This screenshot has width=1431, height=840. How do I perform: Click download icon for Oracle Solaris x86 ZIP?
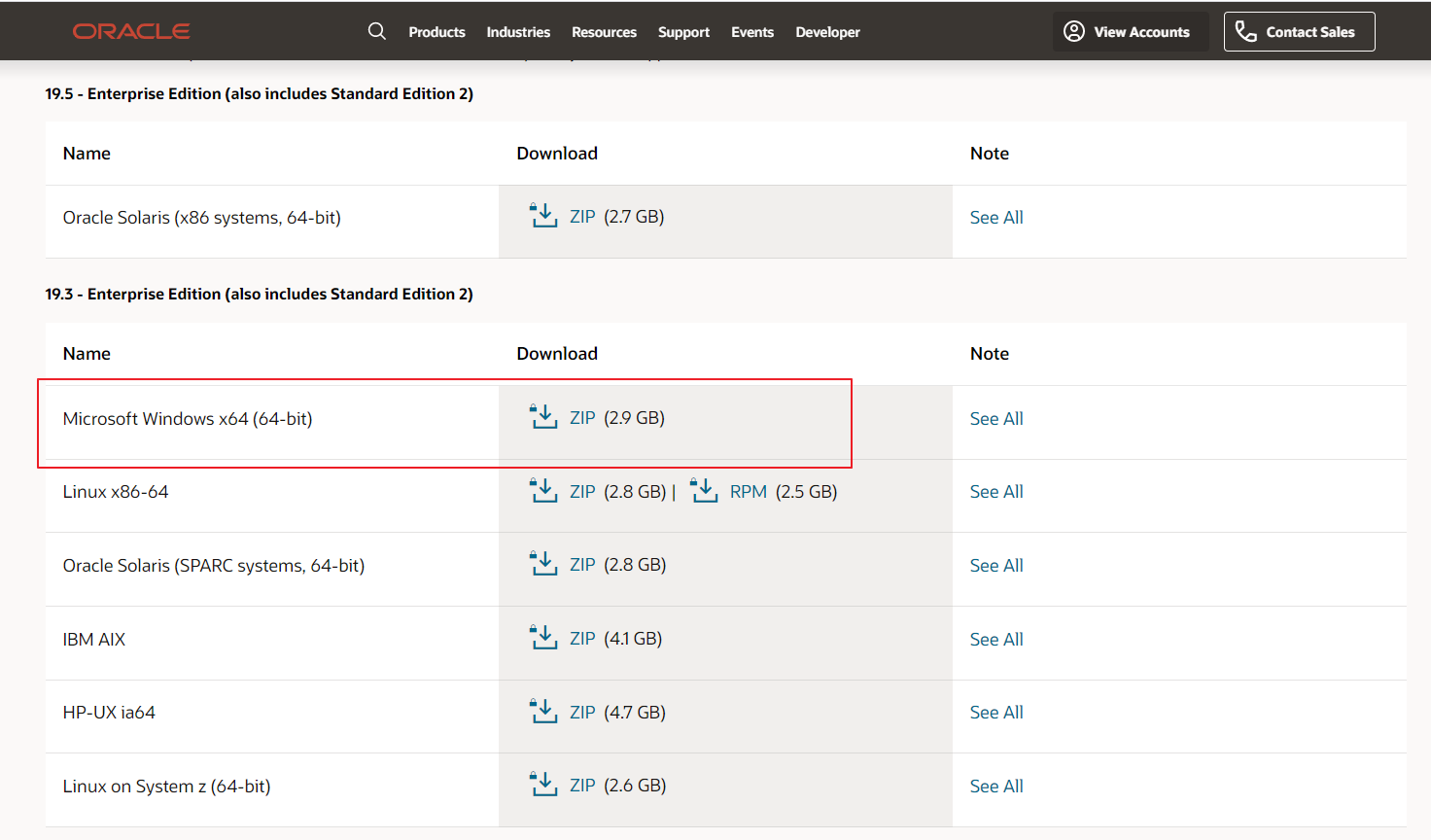click(x=543, y=216)
